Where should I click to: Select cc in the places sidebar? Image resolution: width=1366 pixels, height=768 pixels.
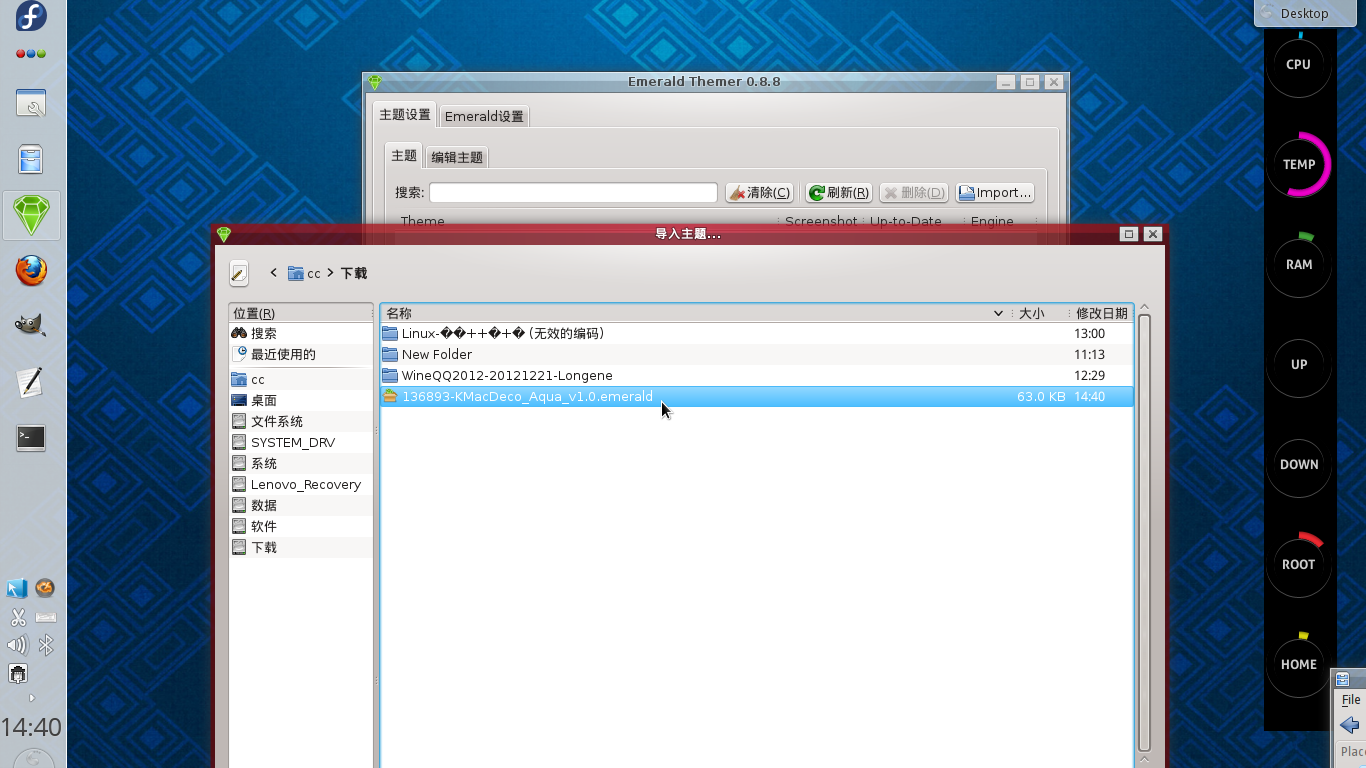pyautogui.click(x=301, y=379)
